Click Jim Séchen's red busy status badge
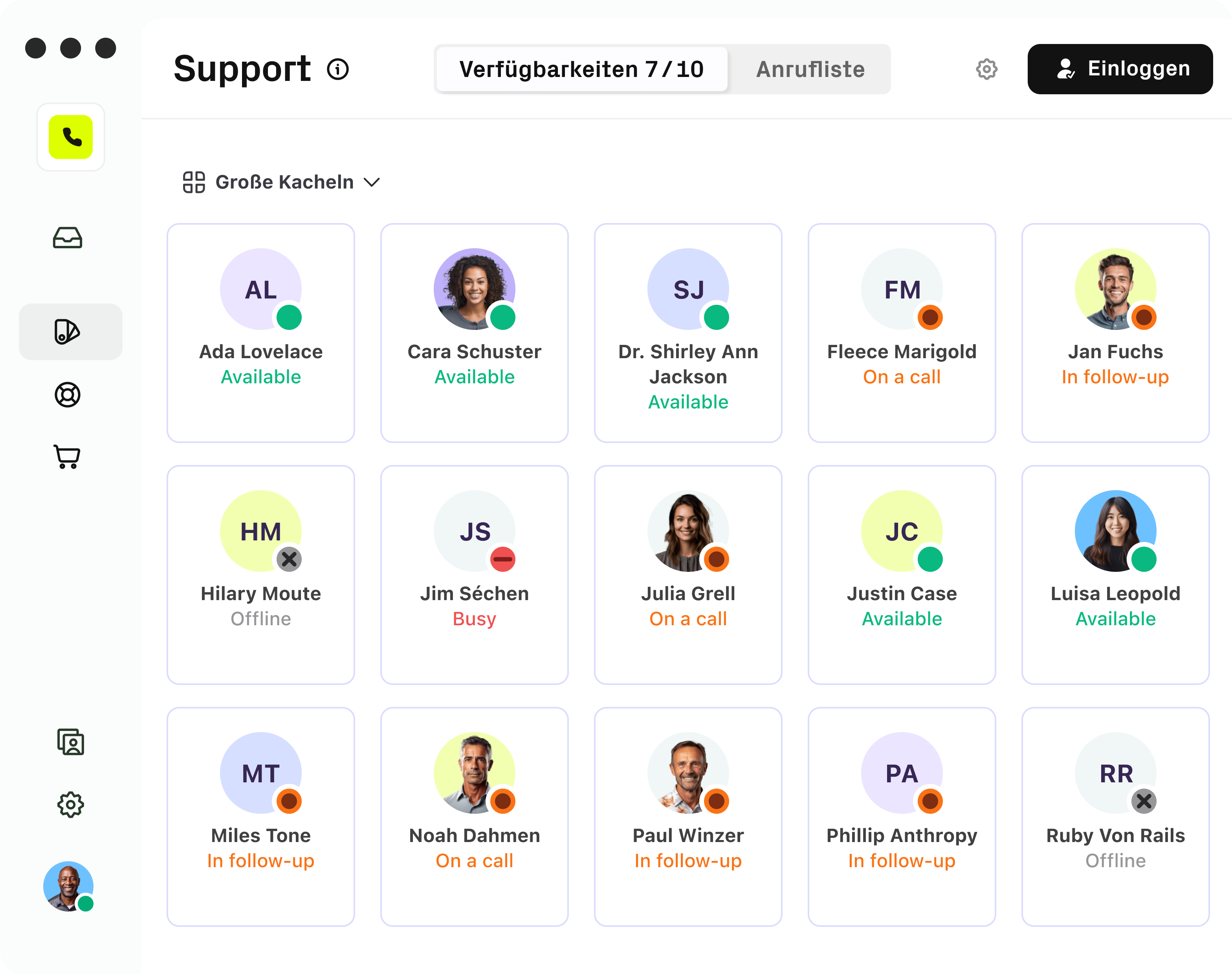Viewport: 1232px width, 974px height. (x=502, y=559)
